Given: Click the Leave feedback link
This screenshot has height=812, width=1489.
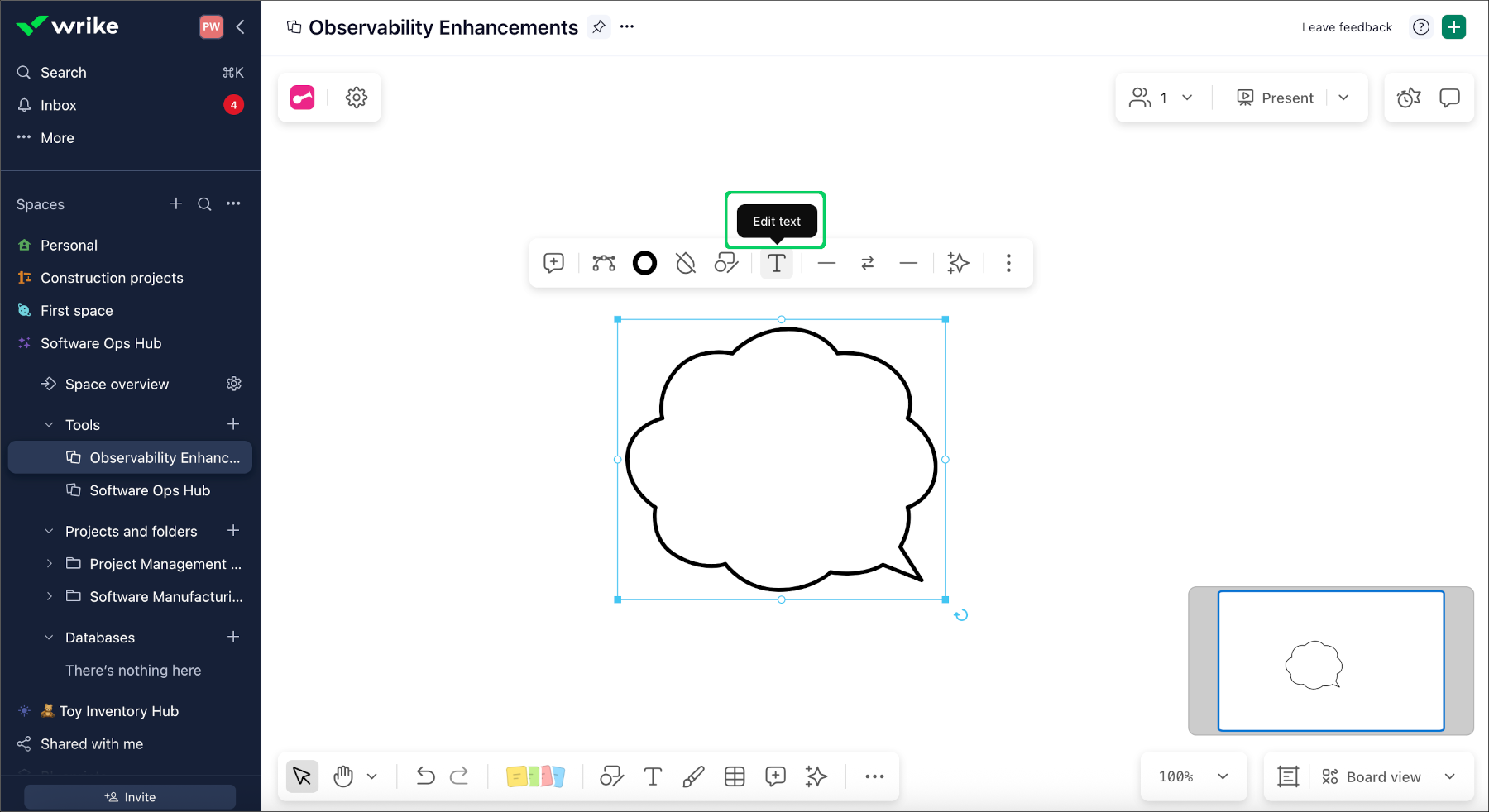Looking at the screenshot, I should tap(1346, 26).
